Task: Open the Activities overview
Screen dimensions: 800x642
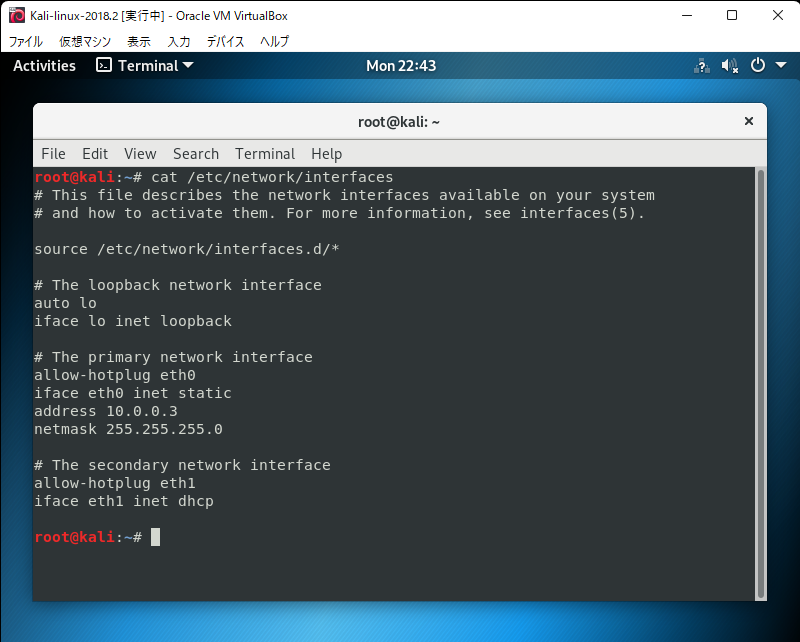Action: tap(44, 66)
